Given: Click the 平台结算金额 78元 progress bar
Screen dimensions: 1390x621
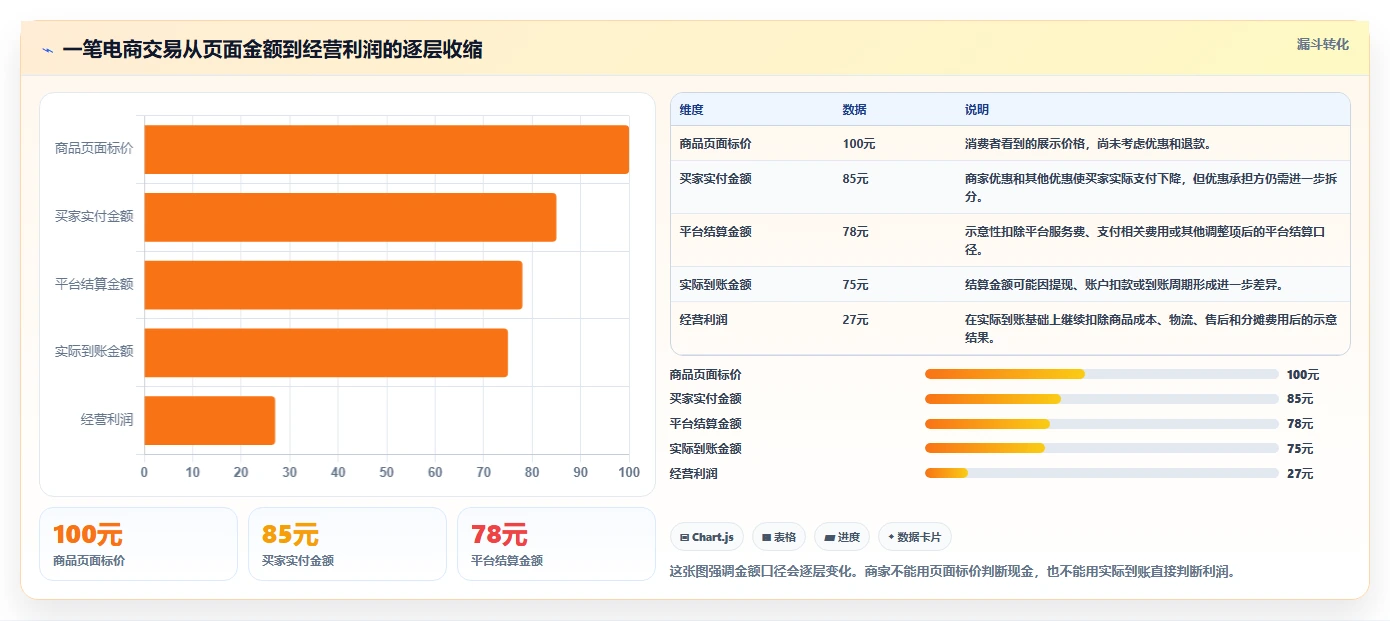Looking at the screenshot, I should pyautogui.click(x=1101, y=424).
